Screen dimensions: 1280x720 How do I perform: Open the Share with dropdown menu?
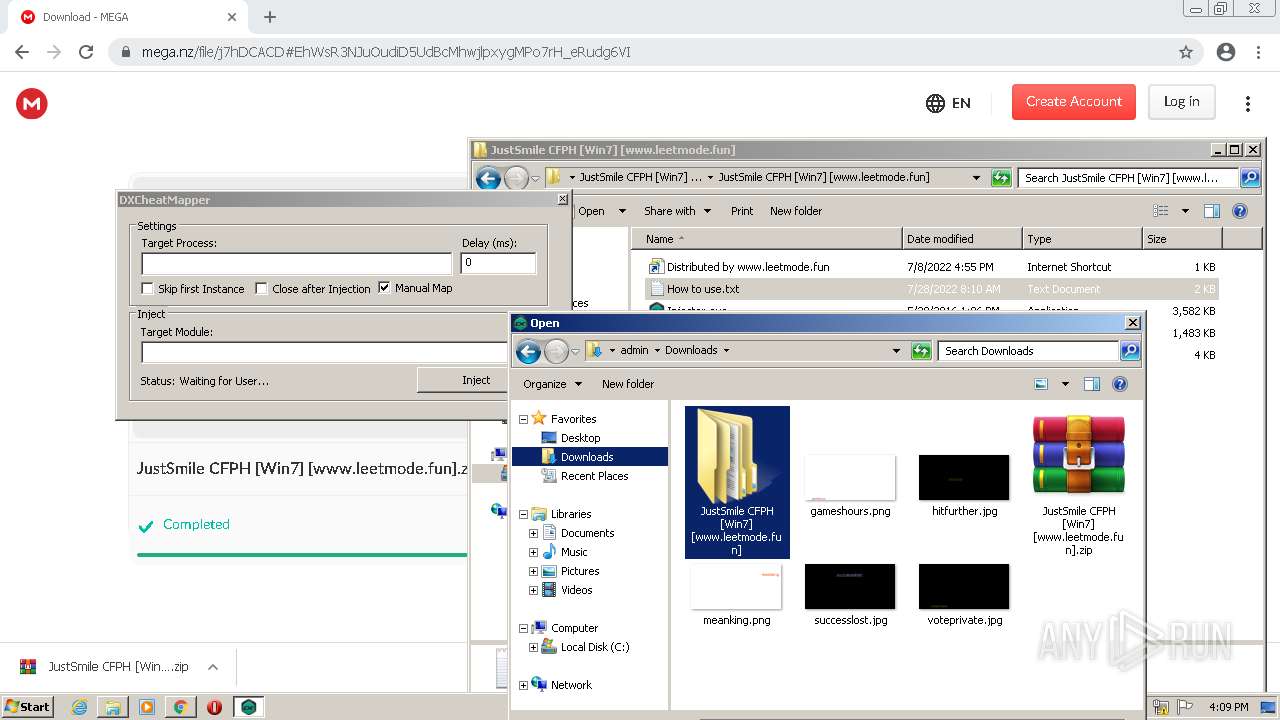(677, 211)
